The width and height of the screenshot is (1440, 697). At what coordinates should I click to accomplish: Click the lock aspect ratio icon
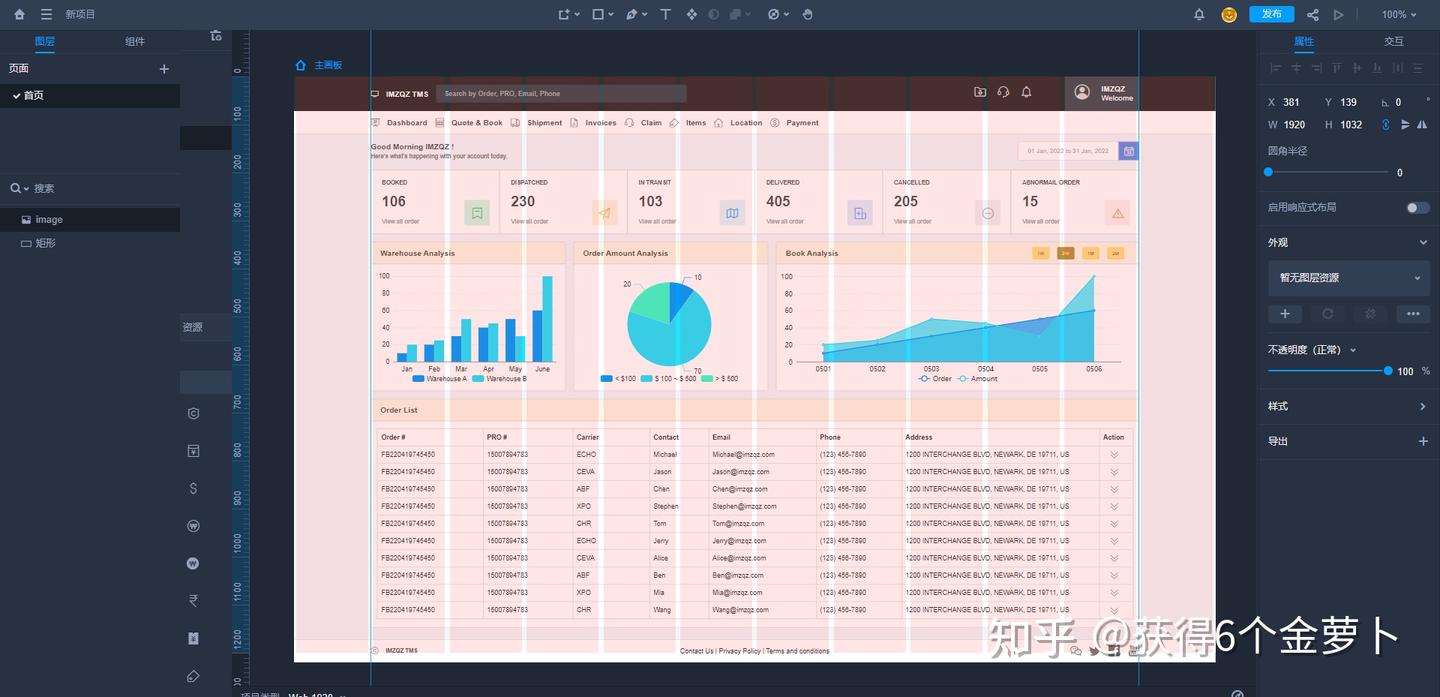coord(1386,125)
